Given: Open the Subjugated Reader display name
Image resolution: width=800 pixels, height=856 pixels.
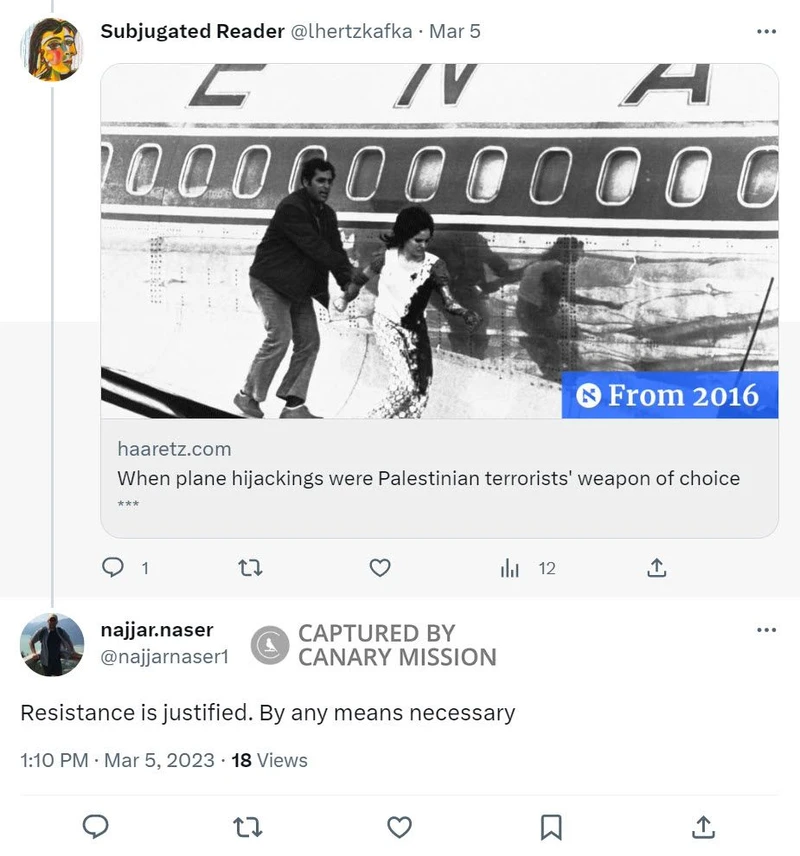Looking at the screenshot, I should click(x=192, y=31).
